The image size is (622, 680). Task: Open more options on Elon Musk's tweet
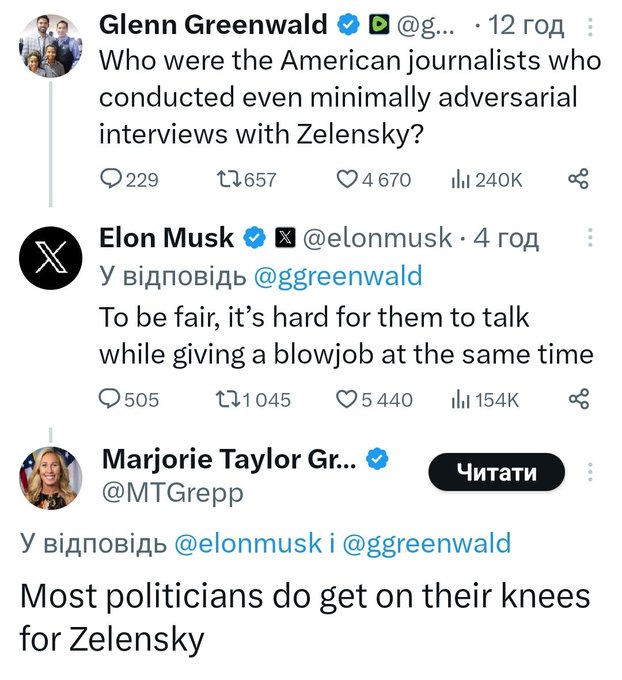pos(590,237)
